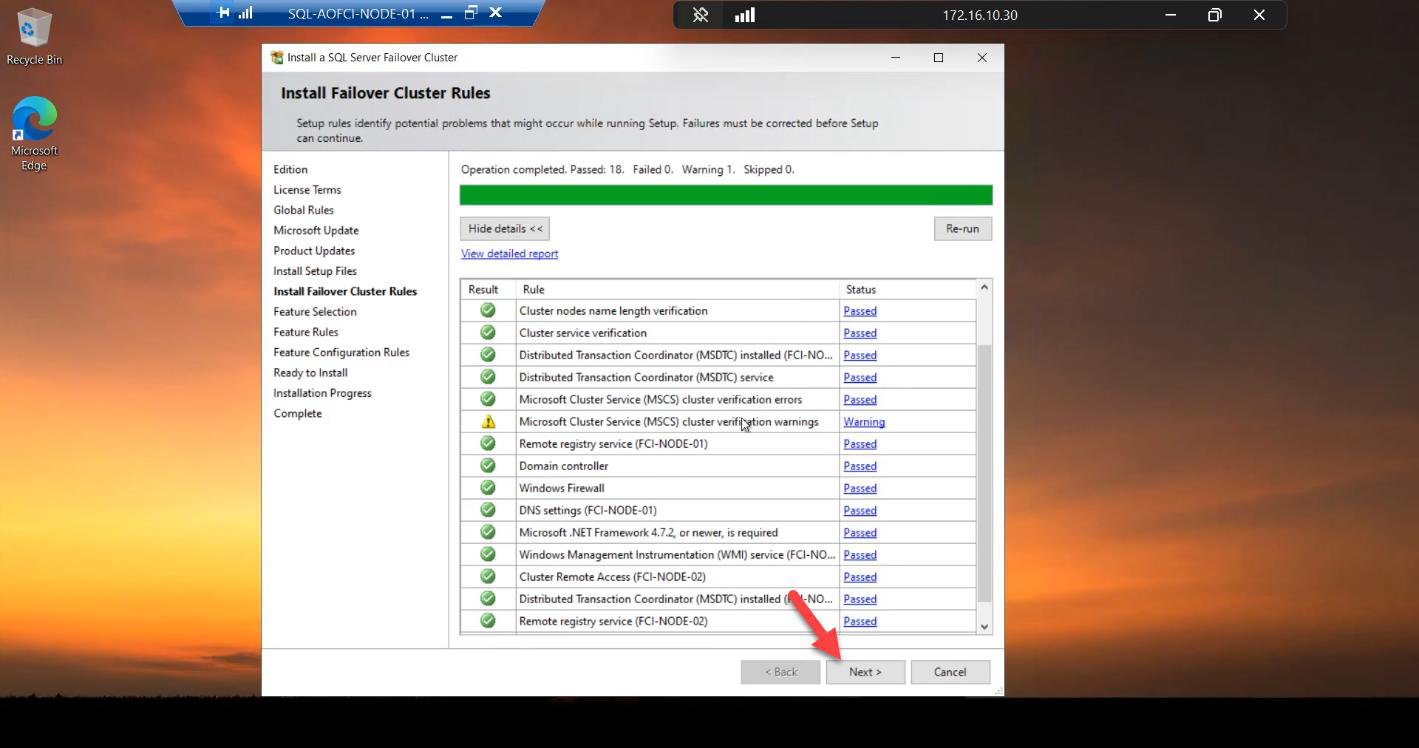Viewport: 1419px width, 748px height.
Task: Select the Installation Progress step
Action: (x=322, y=393)
